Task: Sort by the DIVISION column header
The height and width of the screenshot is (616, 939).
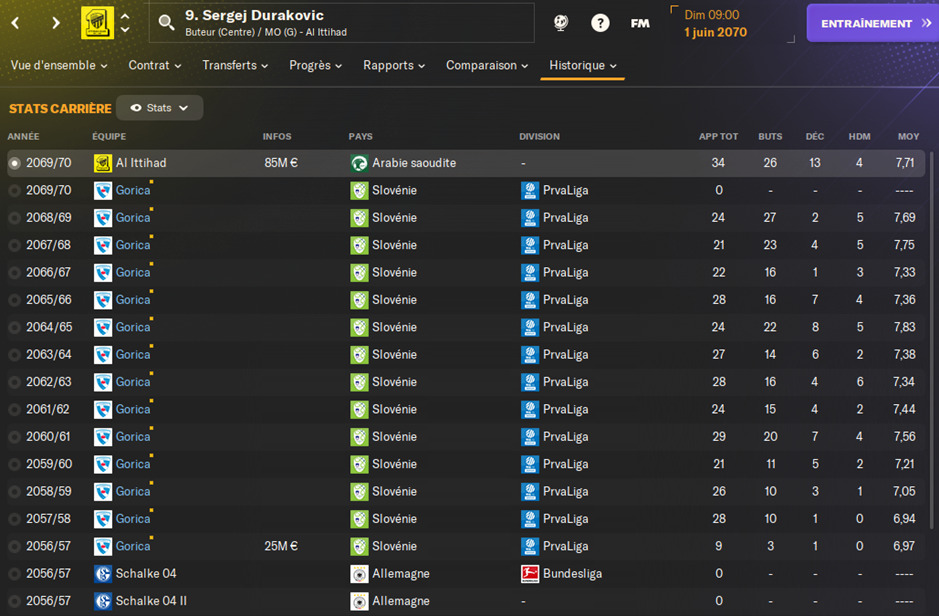Action: point(540,136)
